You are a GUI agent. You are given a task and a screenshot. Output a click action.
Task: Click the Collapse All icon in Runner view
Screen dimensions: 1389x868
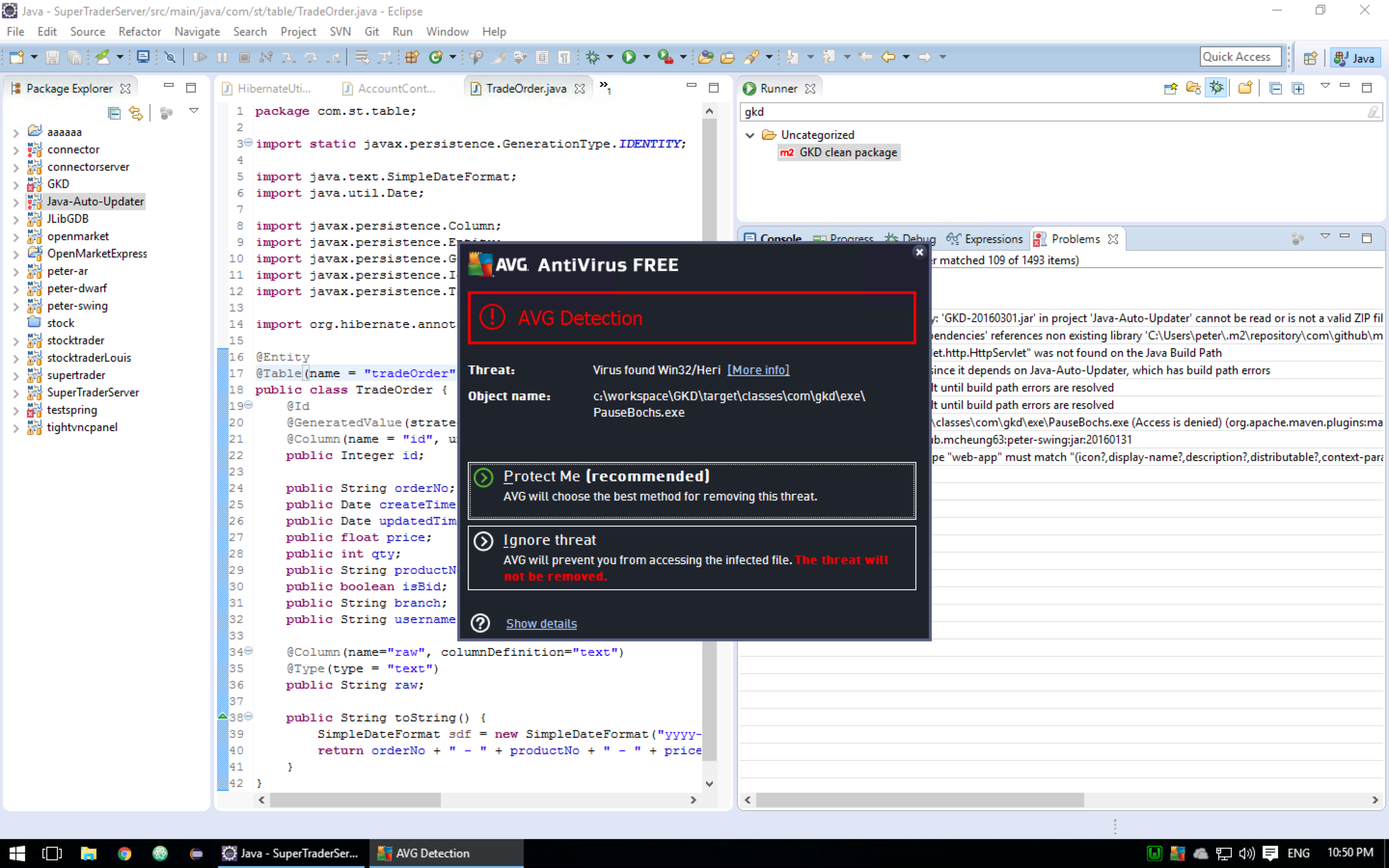(1275, 88)
